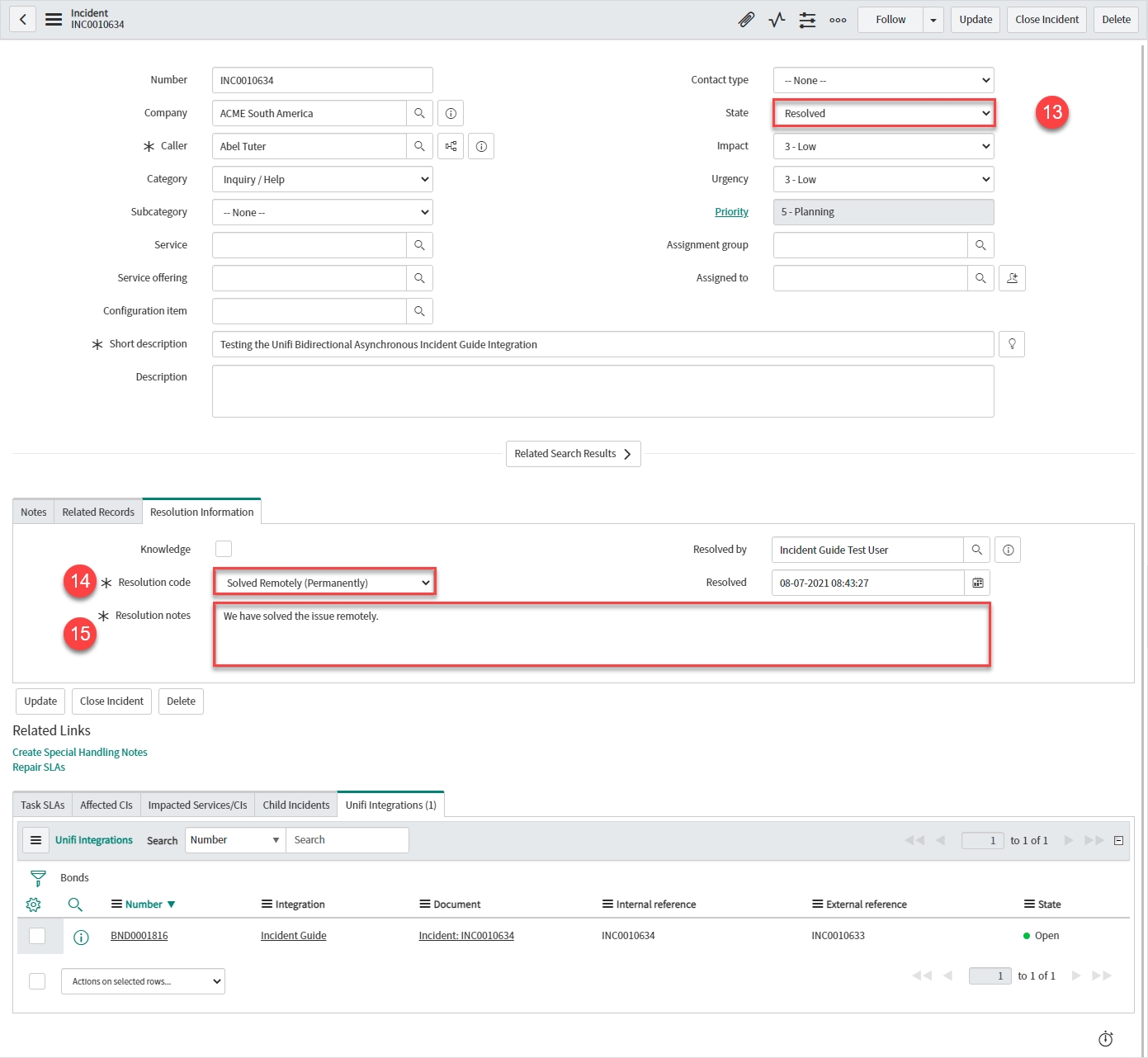Viewport: 1148px width, 1058px height.
Task: Click the Assign to me icon
Action: (x=1012, y=278)
